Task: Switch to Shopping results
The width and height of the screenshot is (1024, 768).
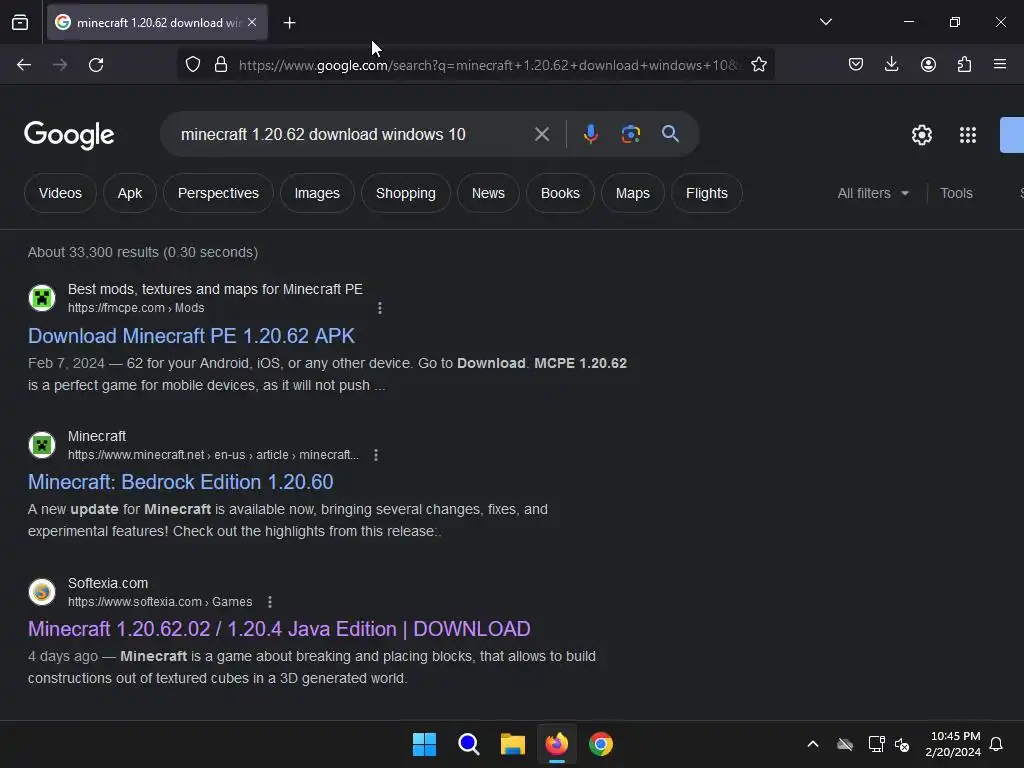Action: [x=406, y=193]
